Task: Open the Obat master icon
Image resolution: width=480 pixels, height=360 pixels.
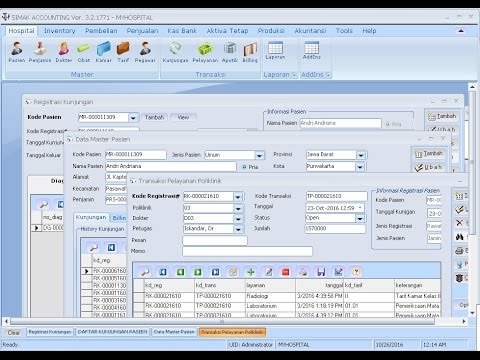Action: click(x=84, y=52)
